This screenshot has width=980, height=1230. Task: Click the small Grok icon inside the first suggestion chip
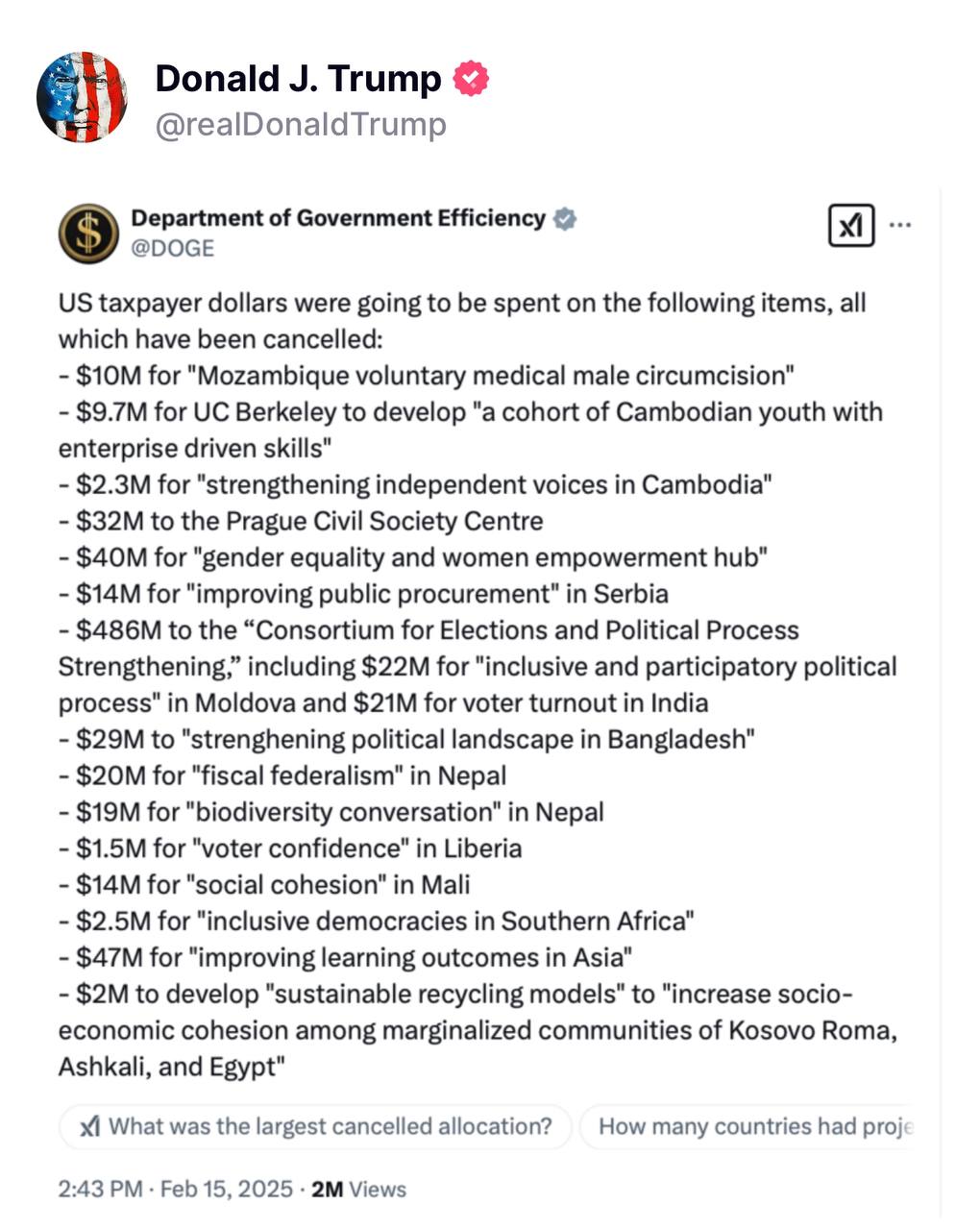[90, 1126]
